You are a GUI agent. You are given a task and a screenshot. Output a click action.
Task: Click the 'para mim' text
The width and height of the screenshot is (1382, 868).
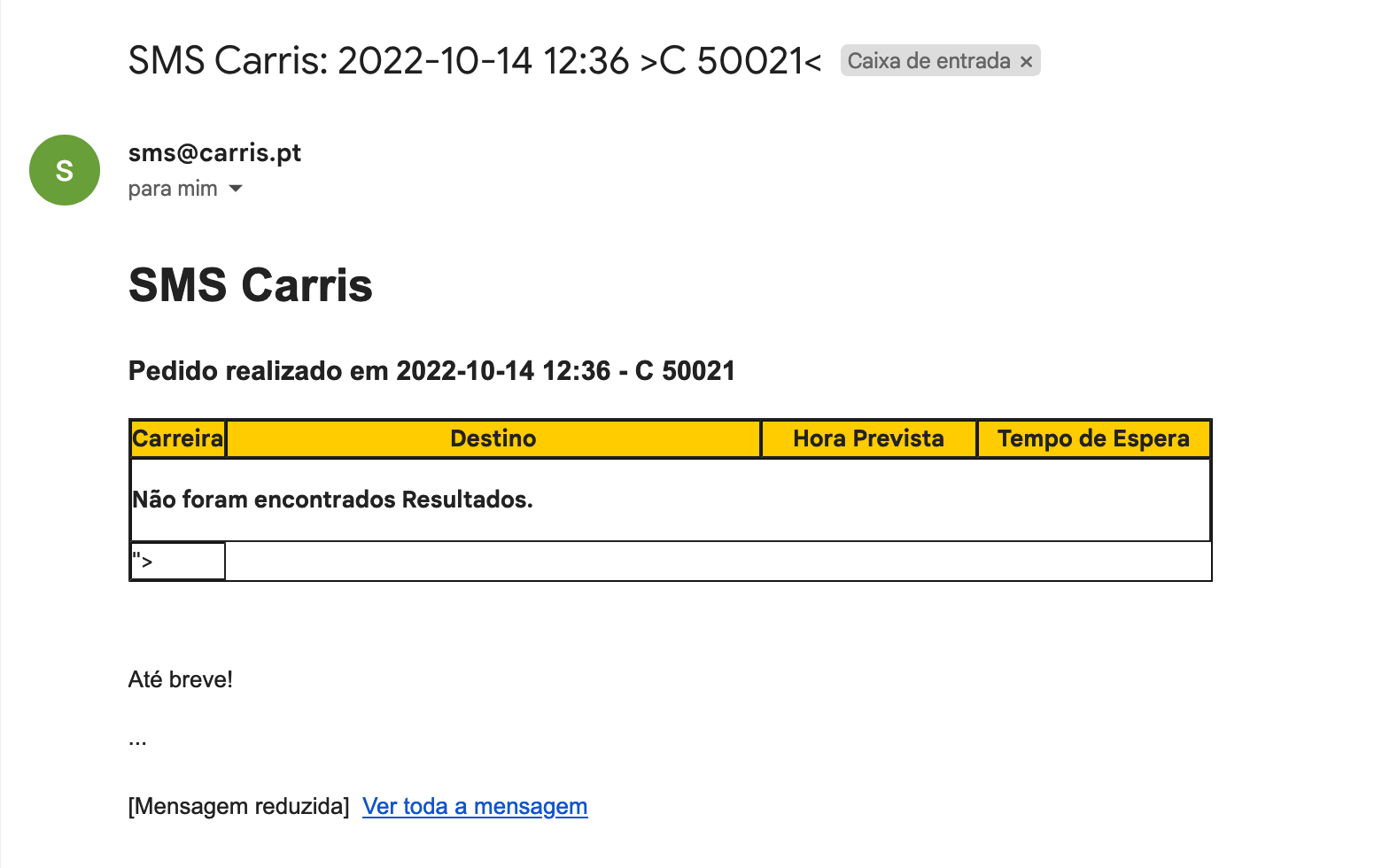[173, 189]
